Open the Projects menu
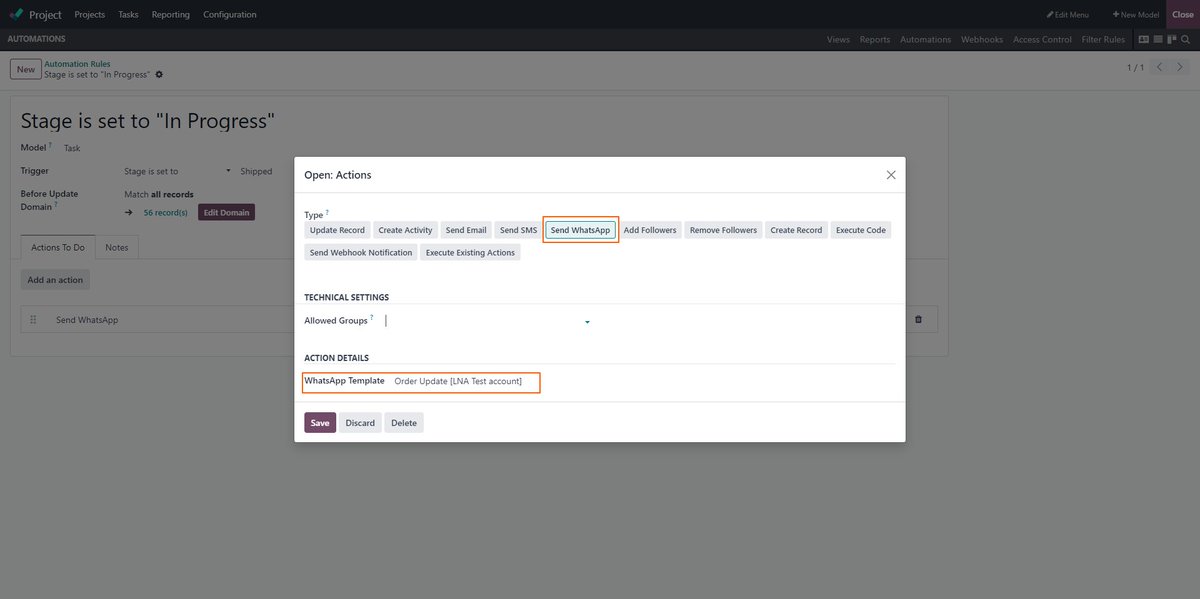The width and height of the screenshot is (1200, 599). point(90,15)
